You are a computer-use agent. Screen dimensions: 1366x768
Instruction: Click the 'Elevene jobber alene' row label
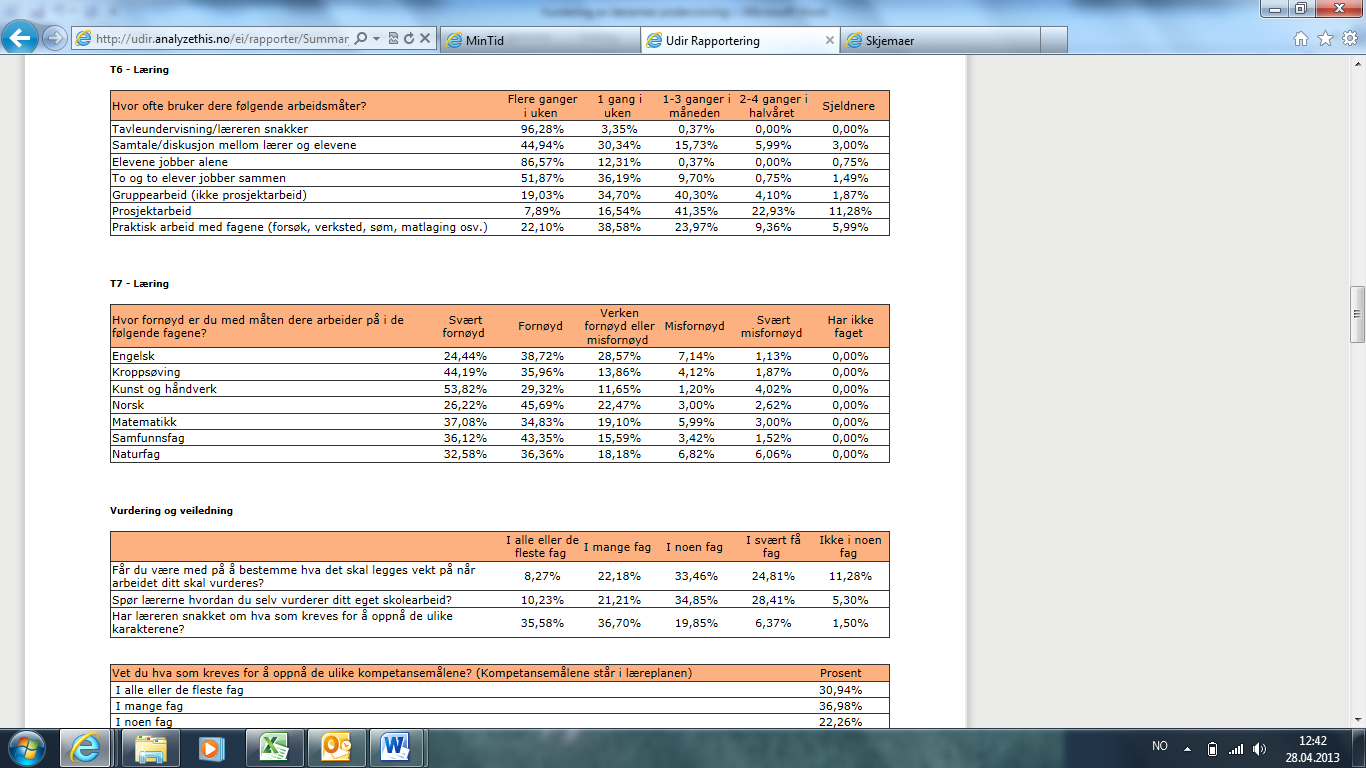170,162
